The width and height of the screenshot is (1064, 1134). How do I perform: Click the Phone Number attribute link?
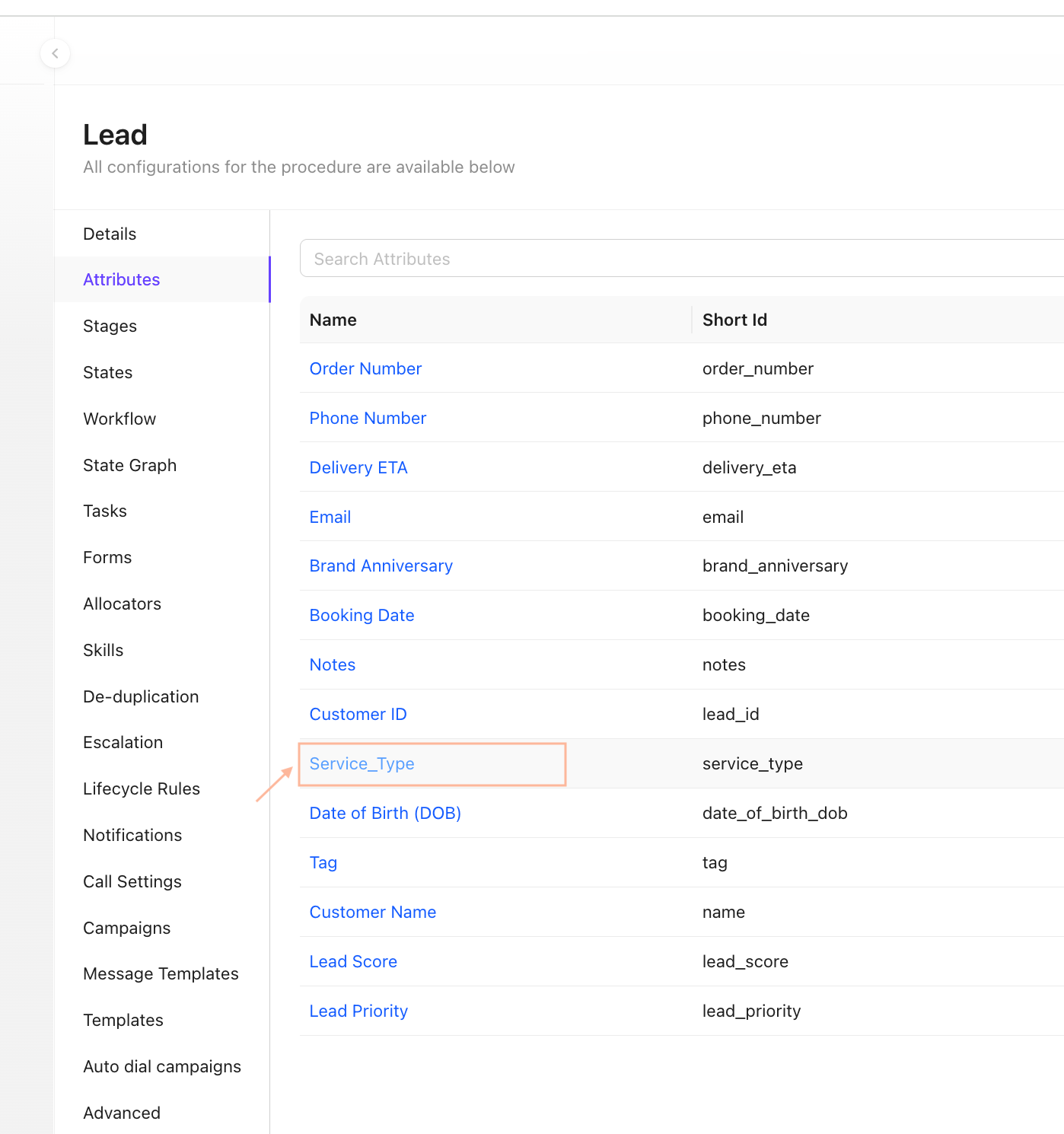[x=368, y=418]
